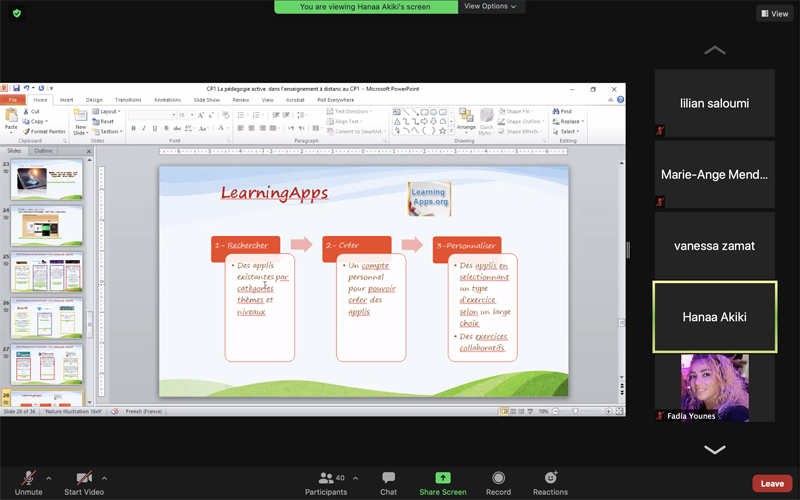Click zoom in plus on status bar
The image size is (800, 500).
pos(608,411)
